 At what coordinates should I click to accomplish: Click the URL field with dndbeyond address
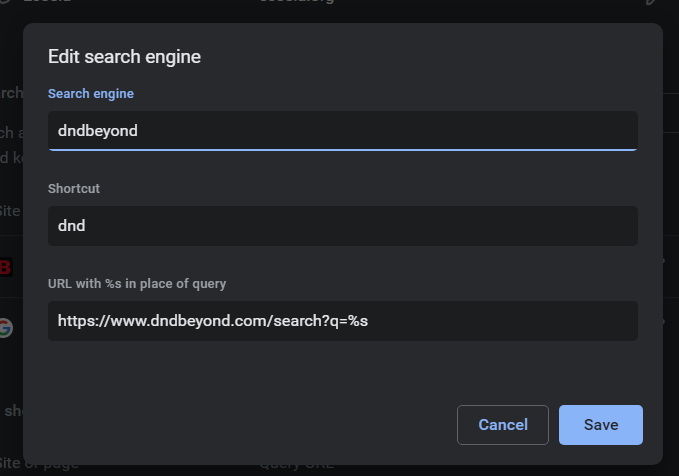[x=343, y=321]
